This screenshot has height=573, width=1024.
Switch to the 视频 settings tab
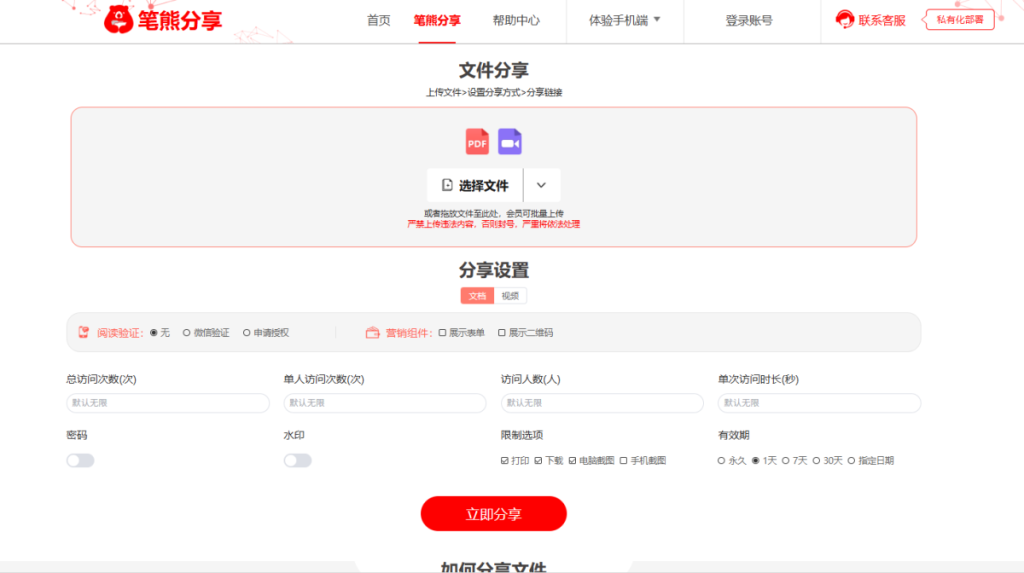(510, 296)
